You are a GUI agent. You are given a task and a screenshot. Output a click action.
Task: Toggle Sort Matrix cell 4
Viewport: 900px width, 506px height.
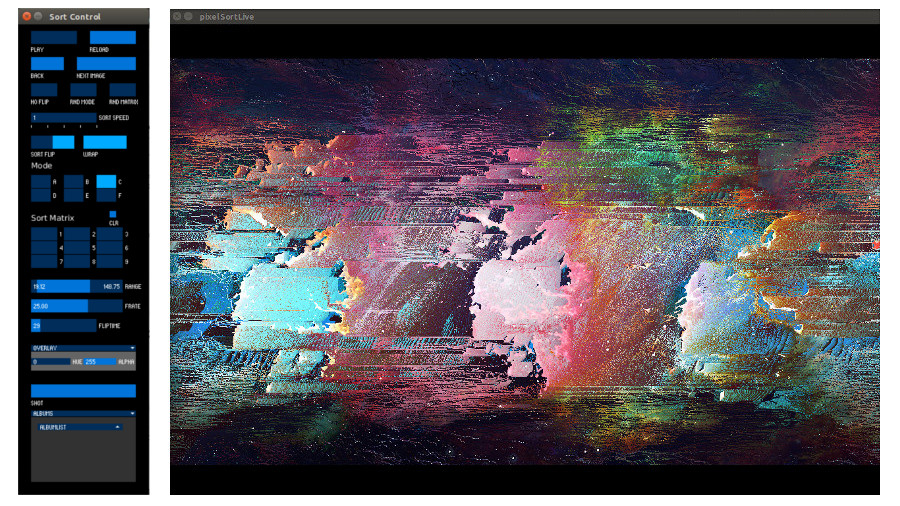tap(44, 248)
